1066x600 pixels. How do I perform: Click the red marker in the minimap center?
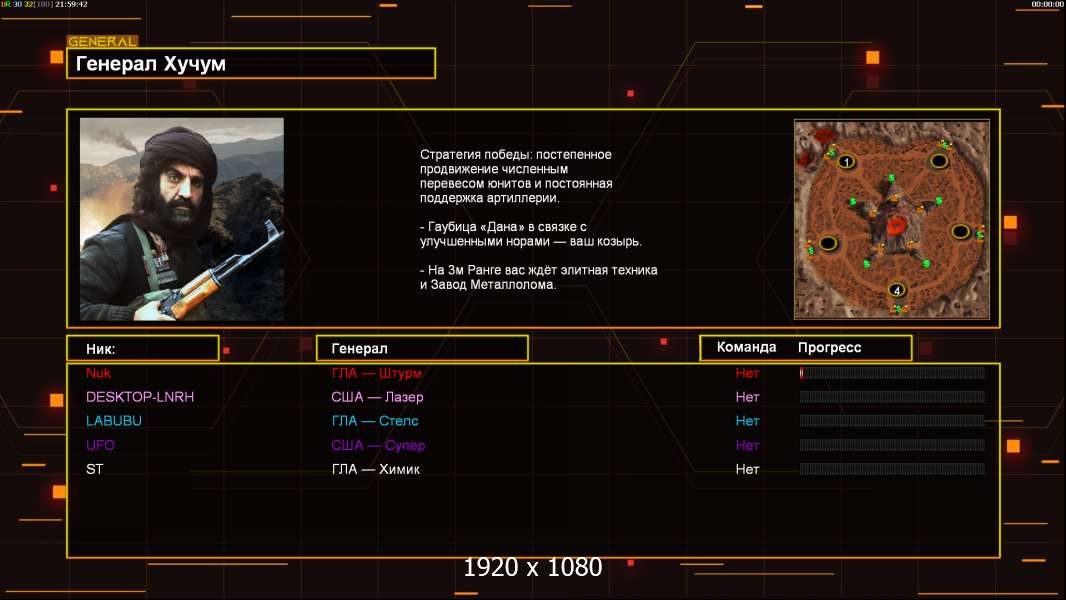click(897, 226)
